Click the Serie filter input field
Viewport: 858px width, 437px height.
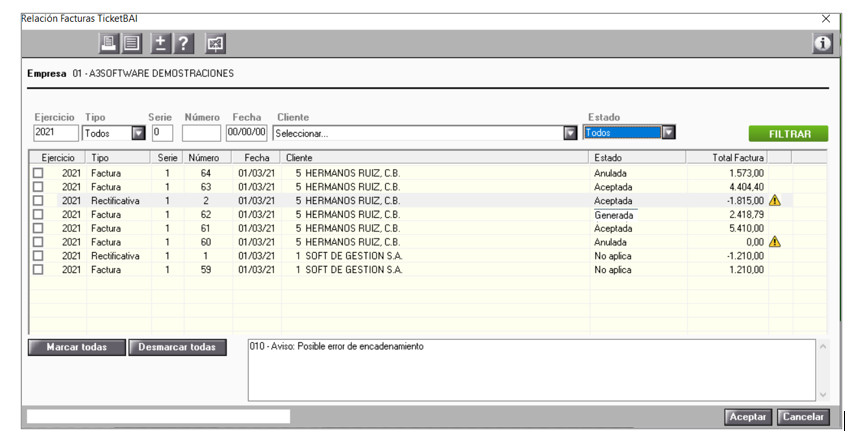[x=163, y=132]
